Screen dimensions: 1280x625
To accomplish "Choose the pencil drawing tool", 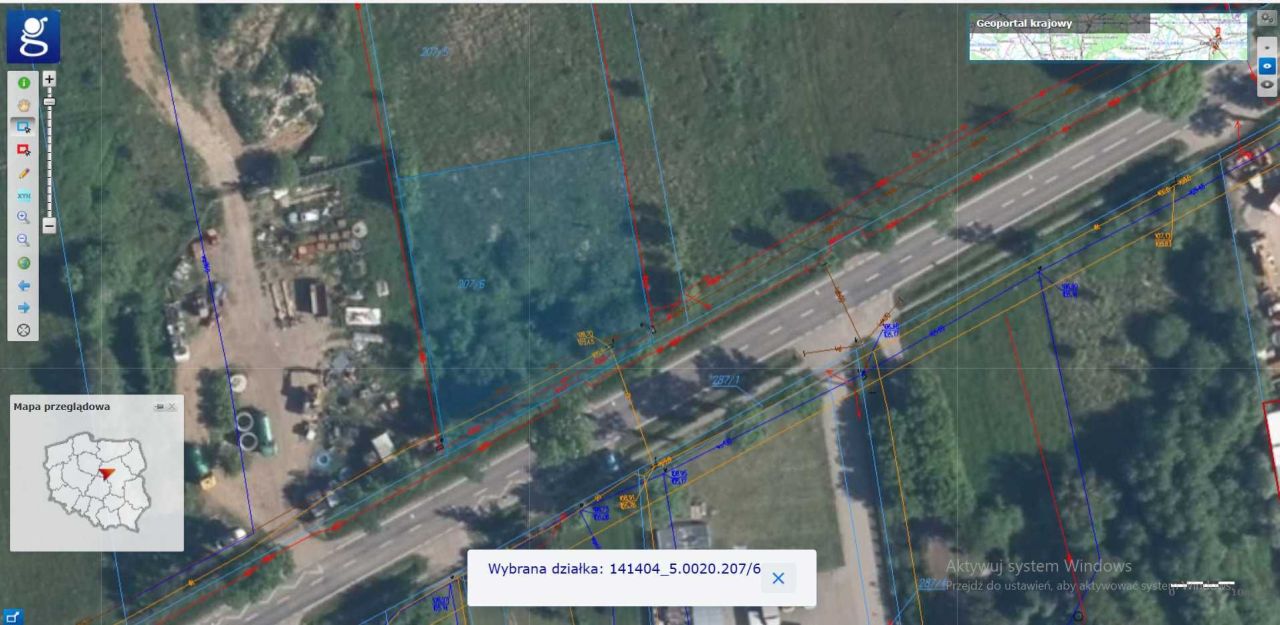I will coord(23,173).
